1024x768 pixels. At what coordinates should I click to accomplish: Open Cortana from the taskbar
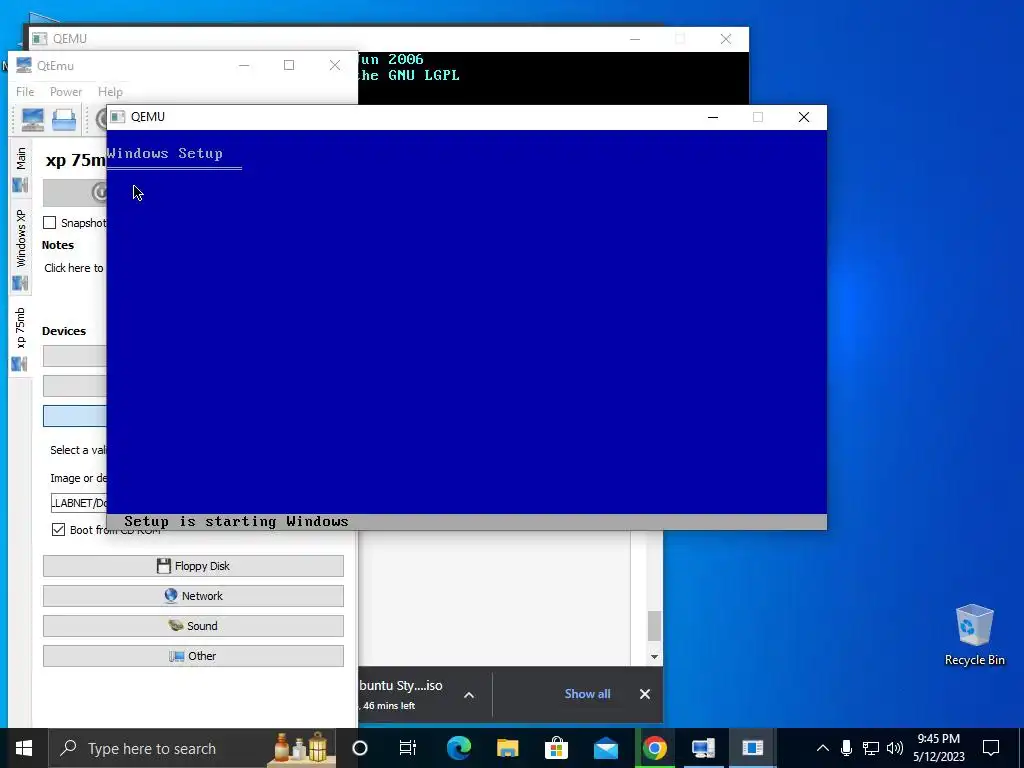360,748
